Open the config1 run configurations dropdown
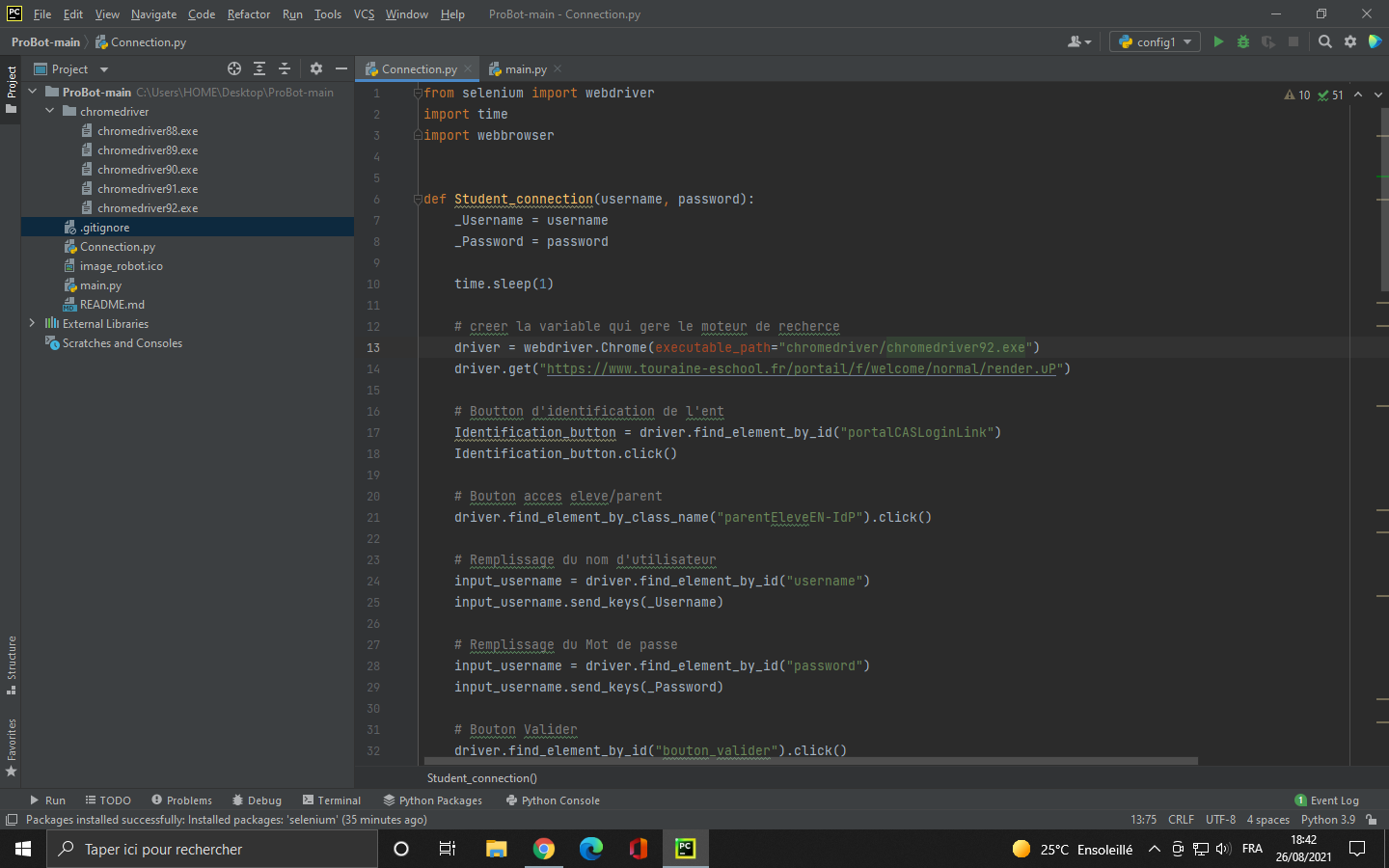Screen dimensions: 1389x868 [1154, 41]
